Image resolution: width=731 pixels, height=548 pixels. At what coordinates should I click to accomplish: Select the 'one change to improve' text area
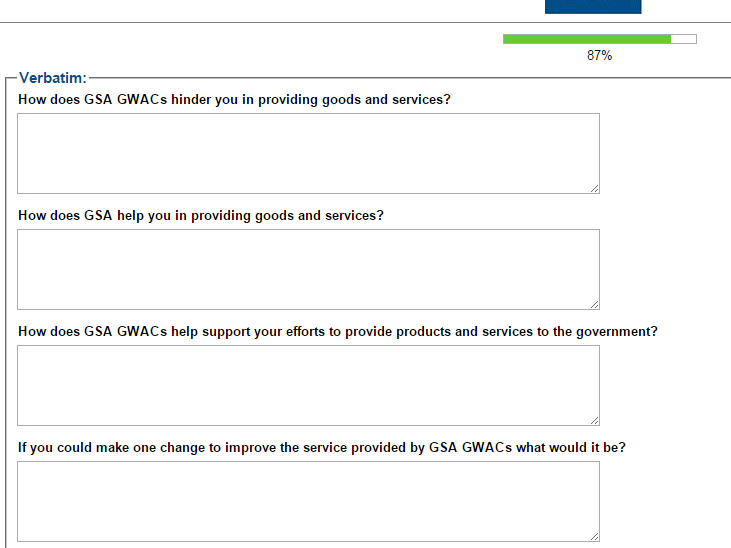pyautogui.click(x=308, y=501)
